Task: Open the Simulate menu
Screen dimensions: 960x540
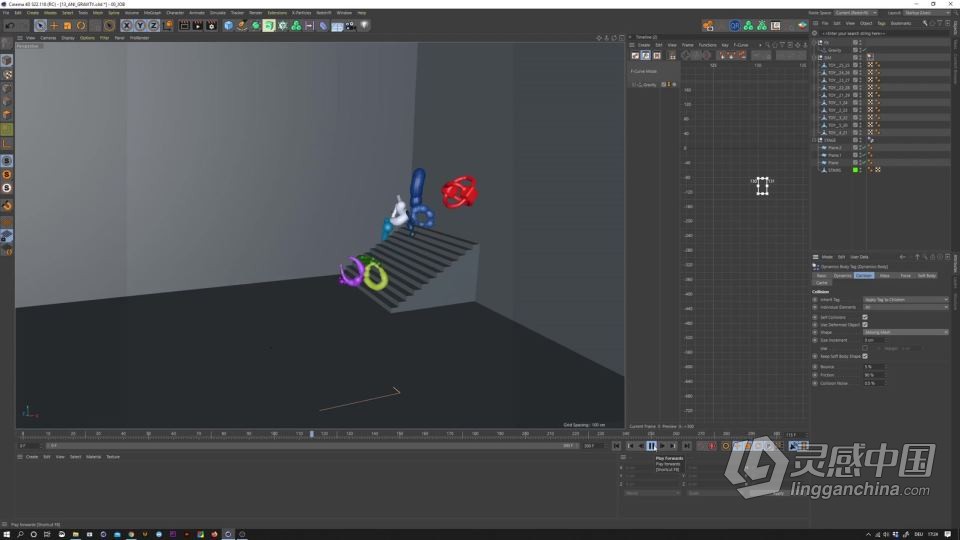Action: click(x=217, y=13)
